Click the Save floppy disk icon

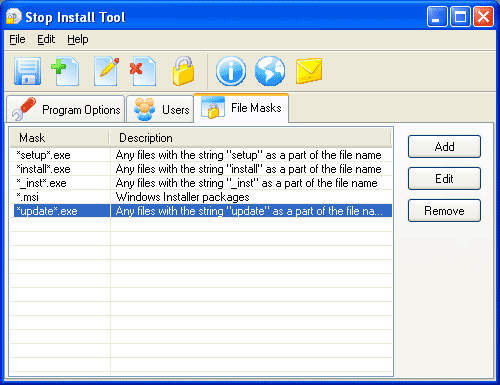tap(27, 71)
